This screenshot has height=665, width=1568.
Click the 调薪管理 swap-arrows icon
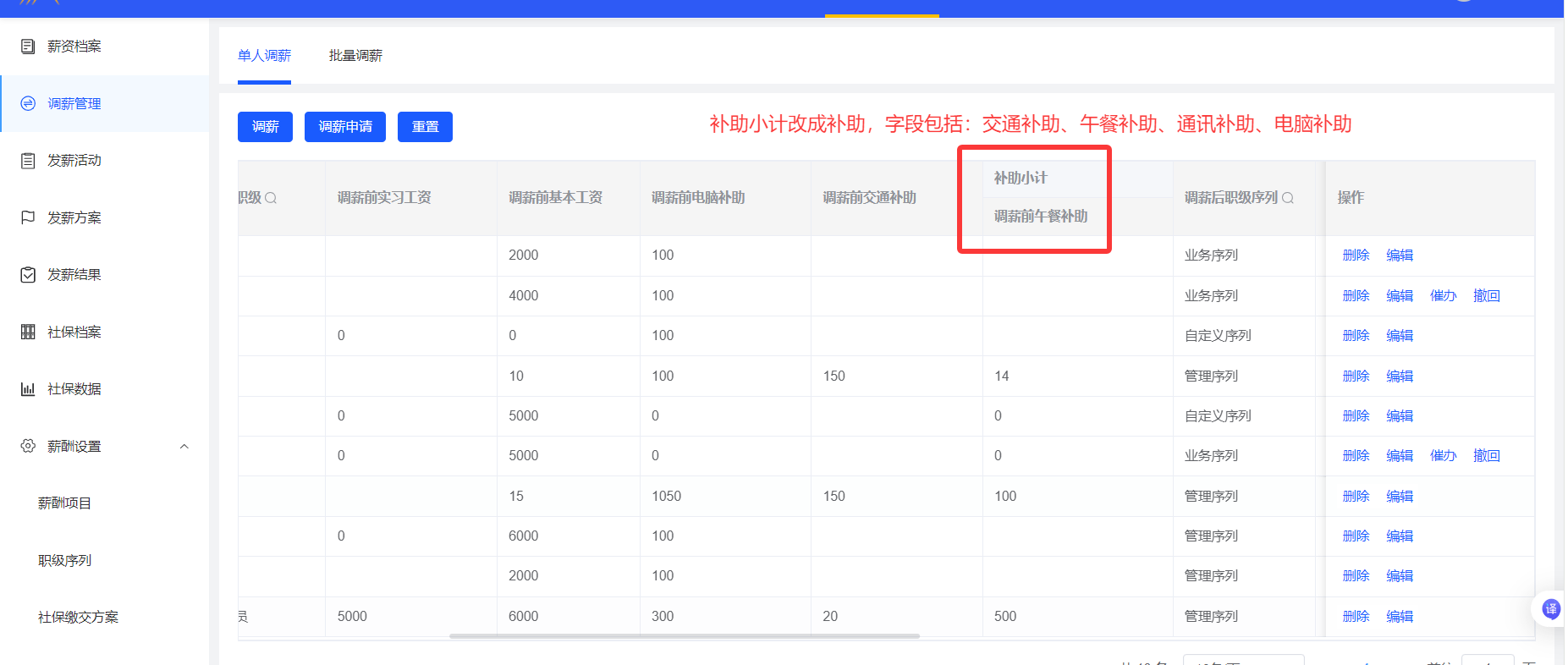[x=28, y=103]
